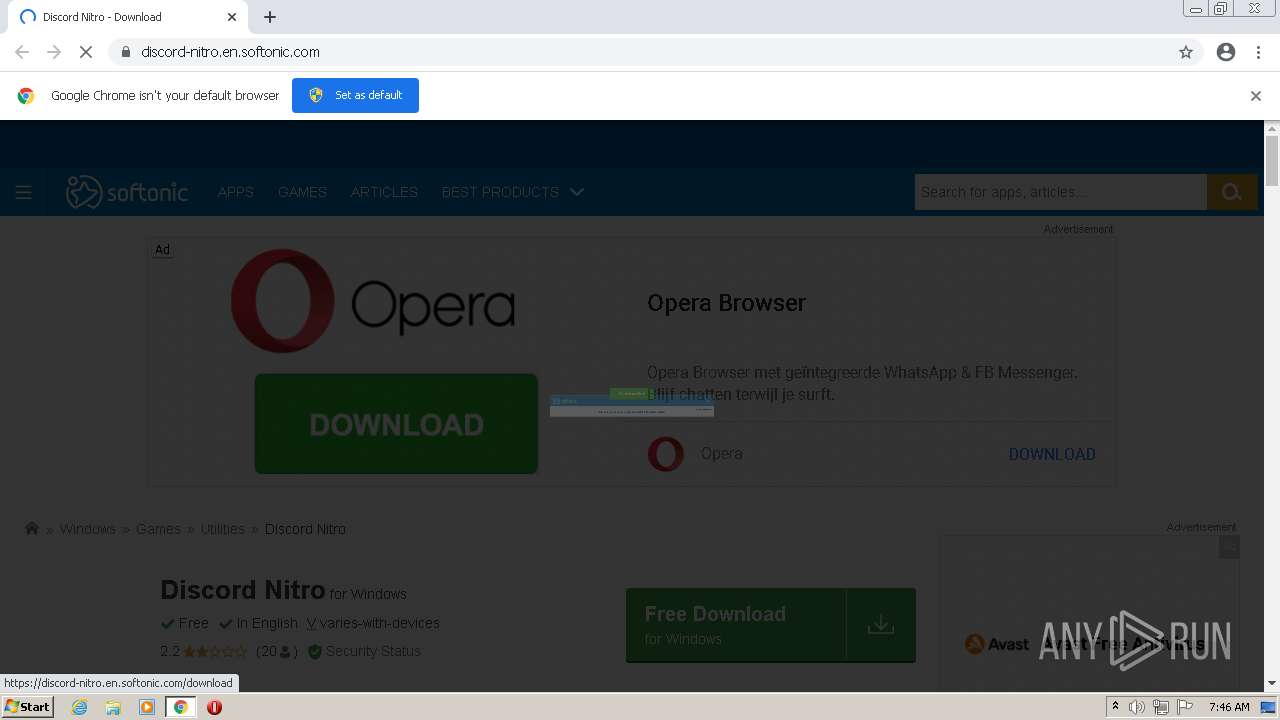Bookmark this page with the star icon
The width and height of the screenshot is (1280, 720).
click(1186, 52)
